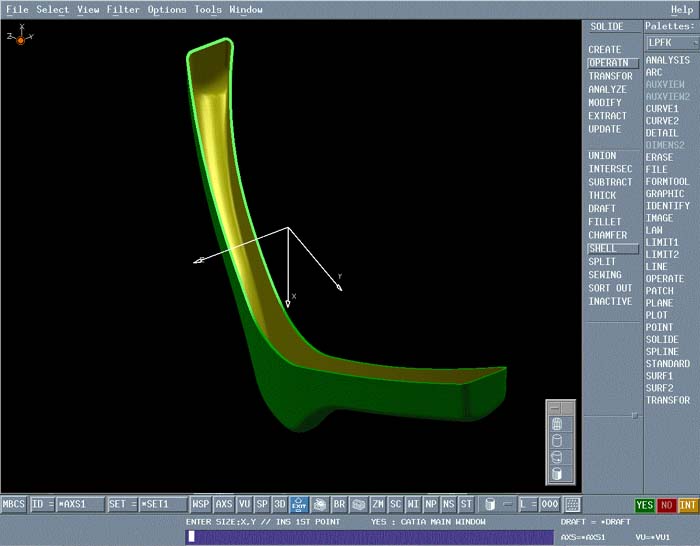The image size is (700, 546).
Task: Toggle the NP button in bottom toolbar
Action: point(431,505)
